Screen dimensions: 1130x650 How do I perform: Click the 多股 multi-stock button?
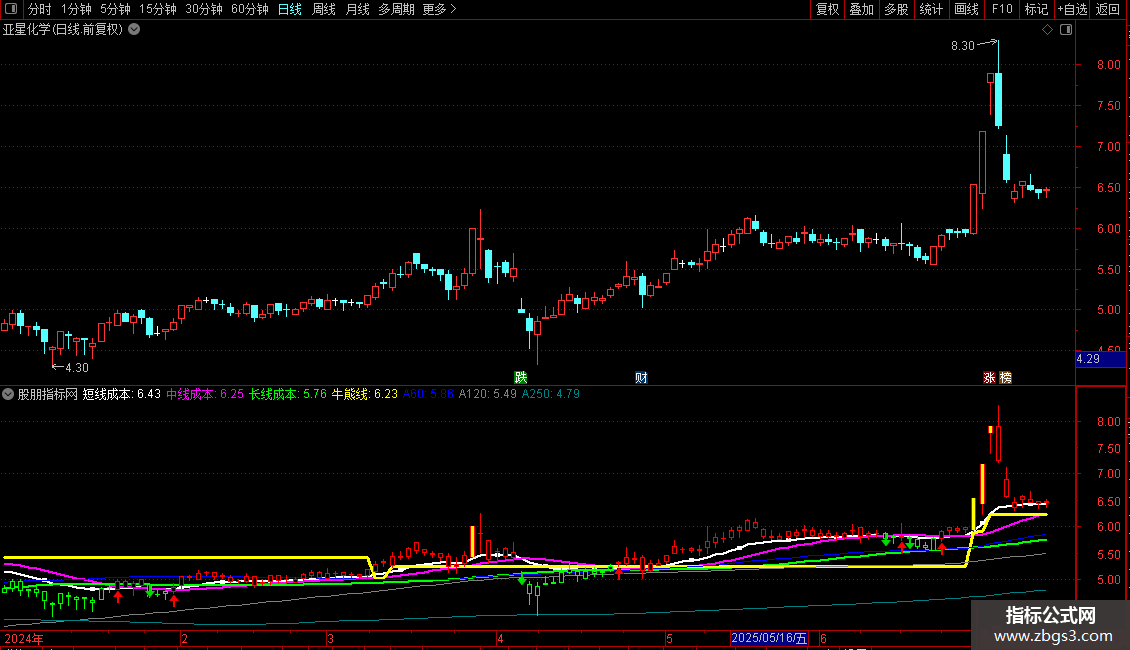point(896,9)
